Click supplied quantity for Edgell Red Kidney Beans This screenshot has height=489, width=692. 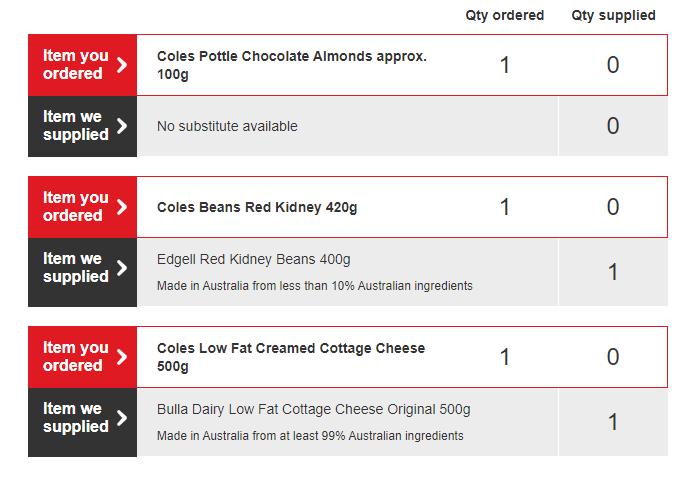pos(613,272)
